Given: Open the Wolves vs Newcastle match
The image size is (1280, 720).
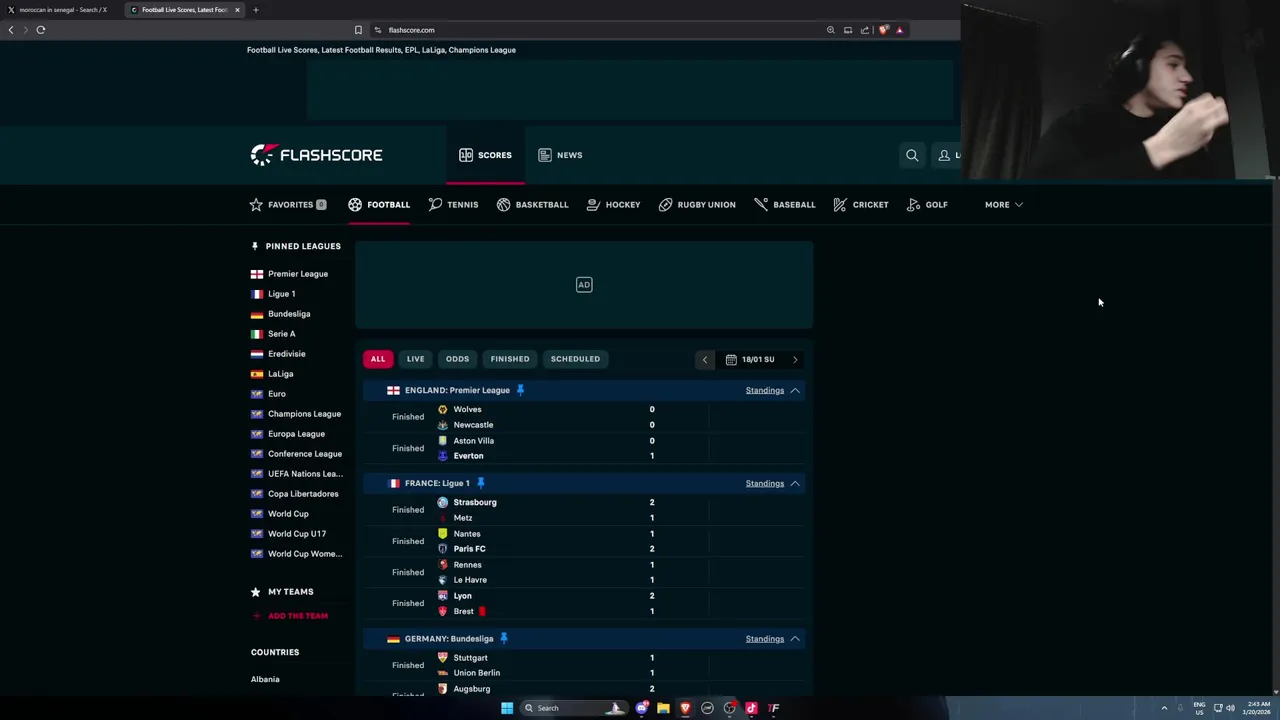Looking at the screenshot, I should (x=584, y=417).
